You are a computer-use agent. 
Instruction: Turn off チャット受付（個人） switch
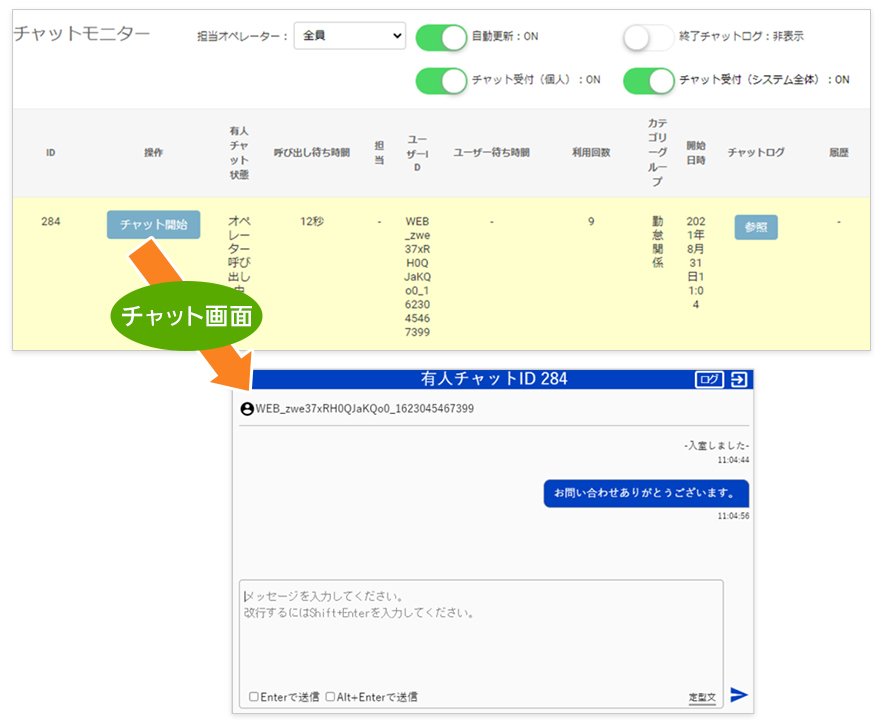pos(444,82)
